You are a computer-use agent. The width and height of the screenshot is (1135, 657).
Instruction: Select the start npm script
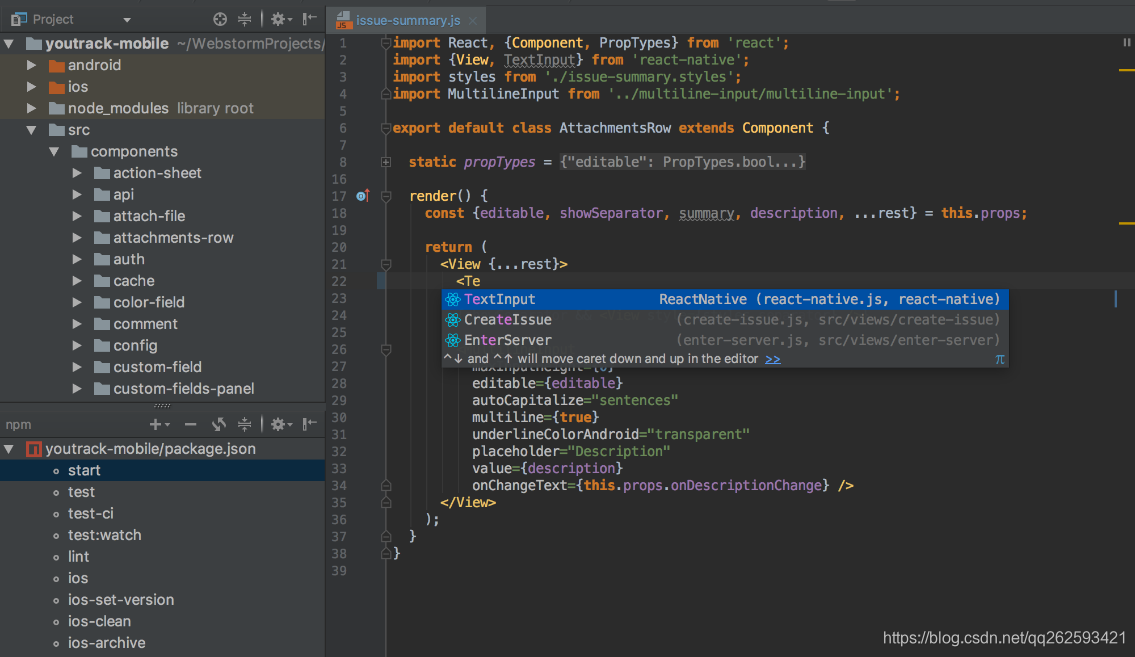(x=162, y=470)
